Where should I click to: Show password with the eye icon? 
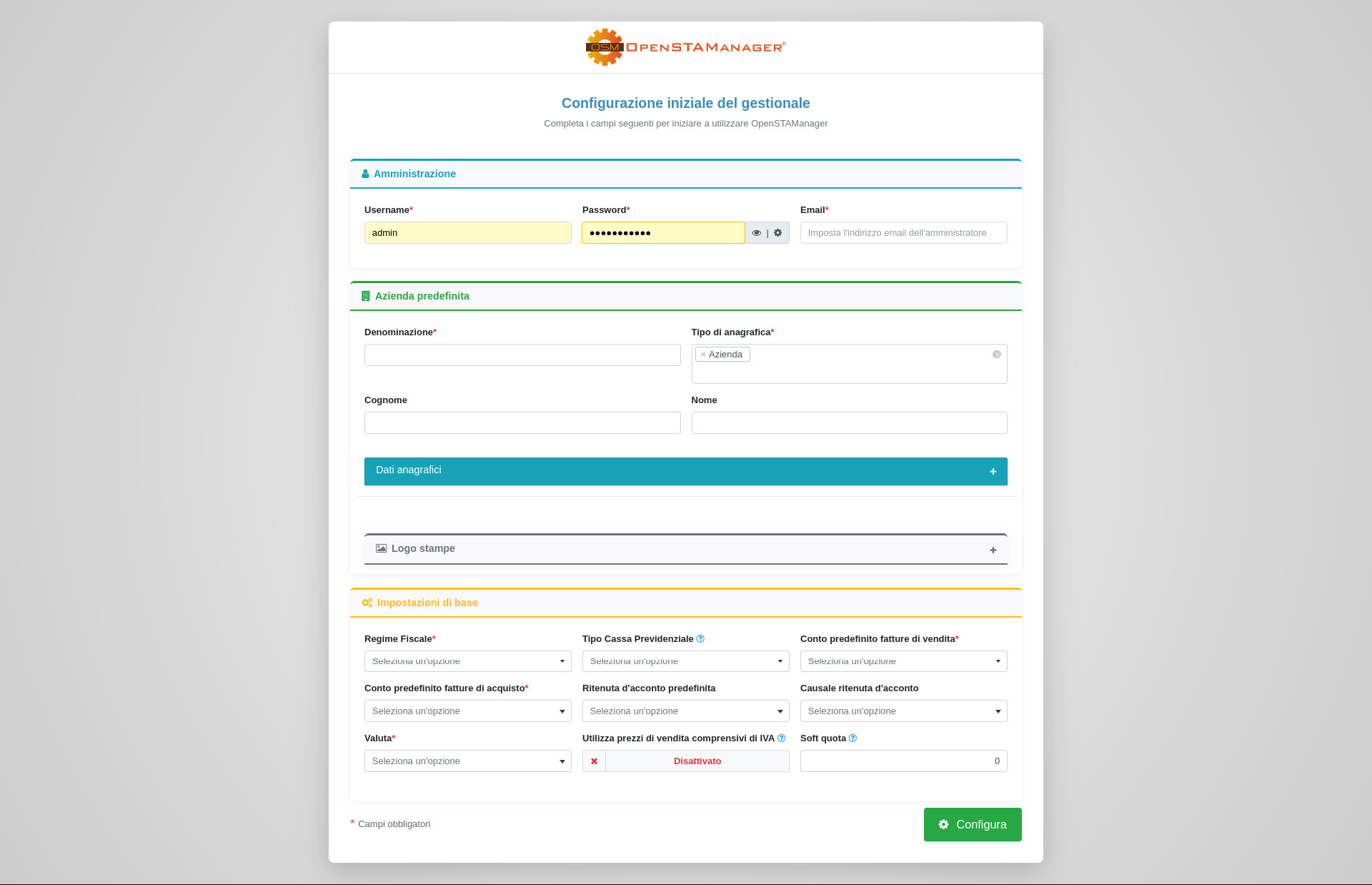756,233
